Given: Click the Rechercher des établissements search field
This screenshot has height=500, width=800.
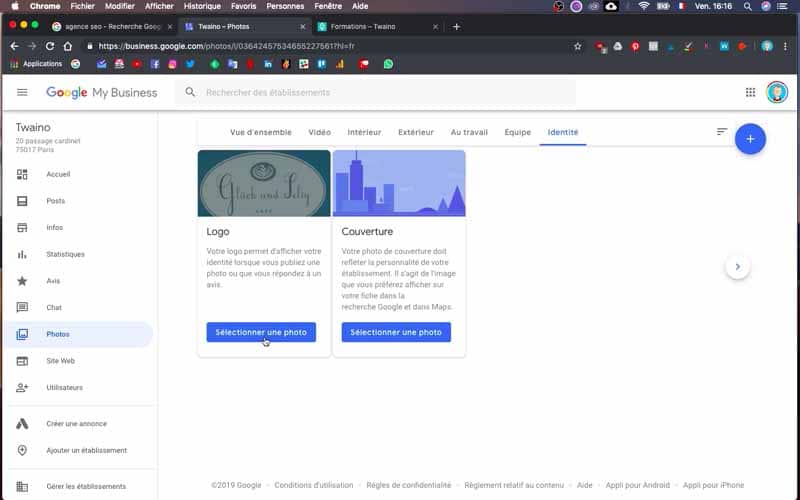Looking at the screenshot, I should 376,92.
